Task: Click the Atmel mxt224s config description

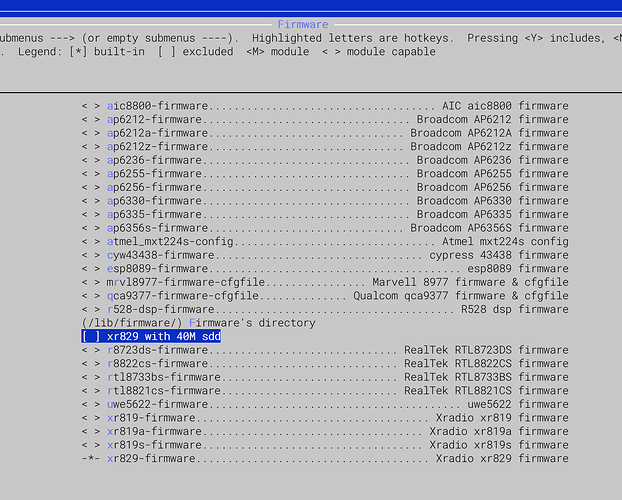Action: coord(505,241)
